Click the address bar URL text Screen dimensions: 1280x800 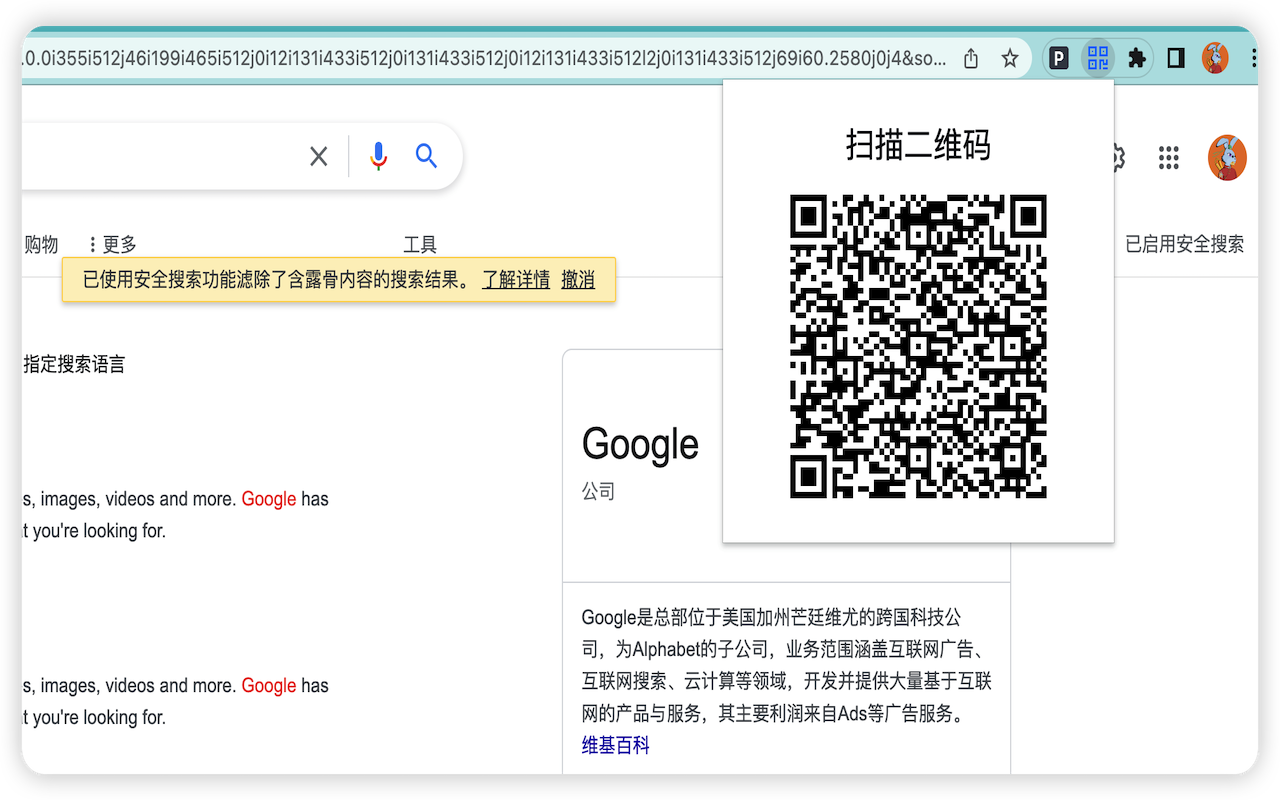click(483, 59)
